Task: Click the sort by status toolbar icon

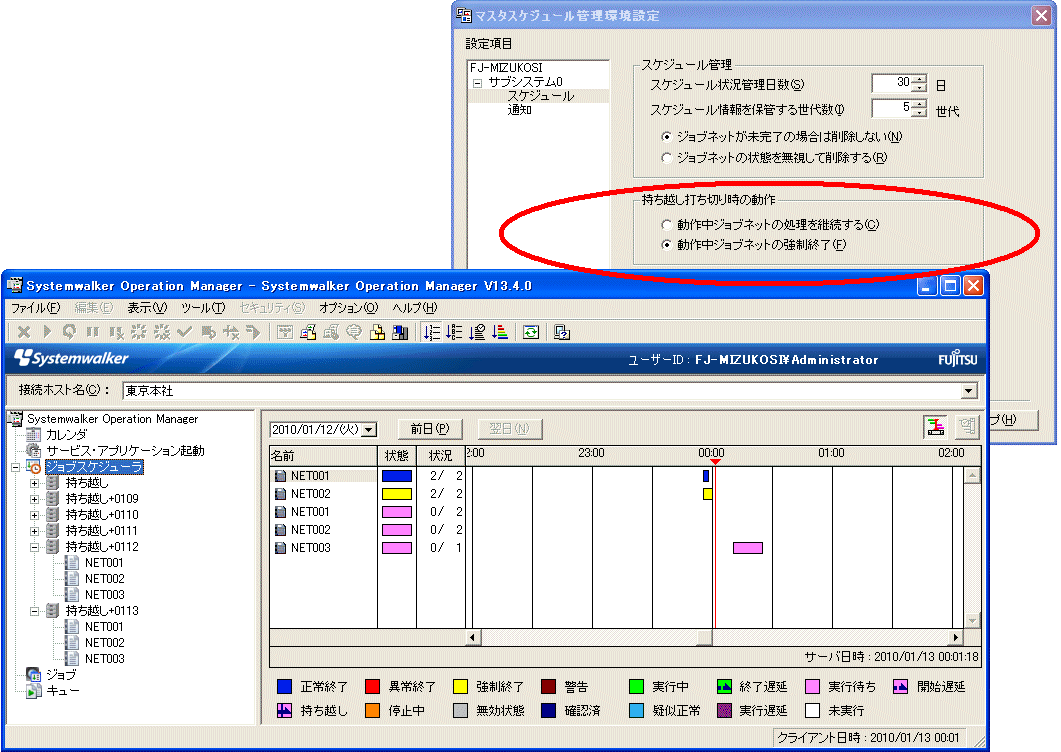Action: [x=477, y=332]
